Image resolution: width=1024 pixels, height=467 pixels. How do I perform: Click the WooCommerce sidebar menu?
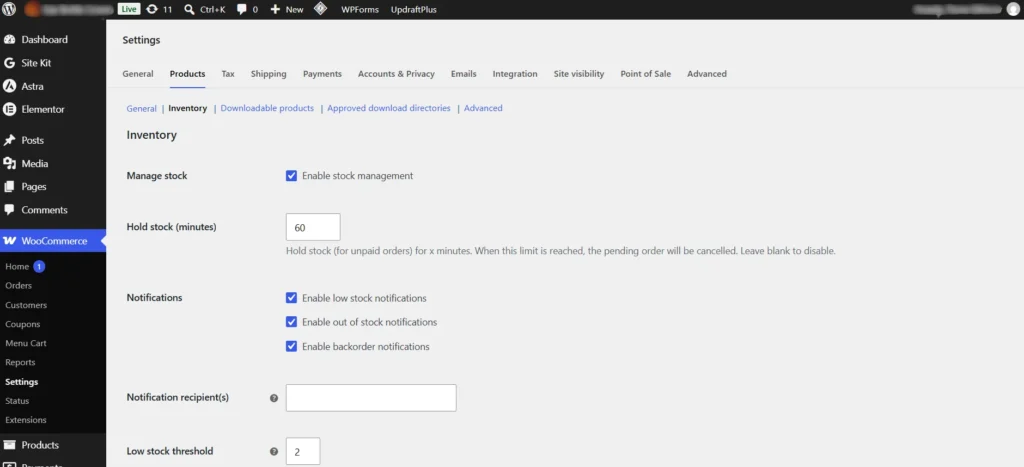pyautogui.click(x=53, y=241)
